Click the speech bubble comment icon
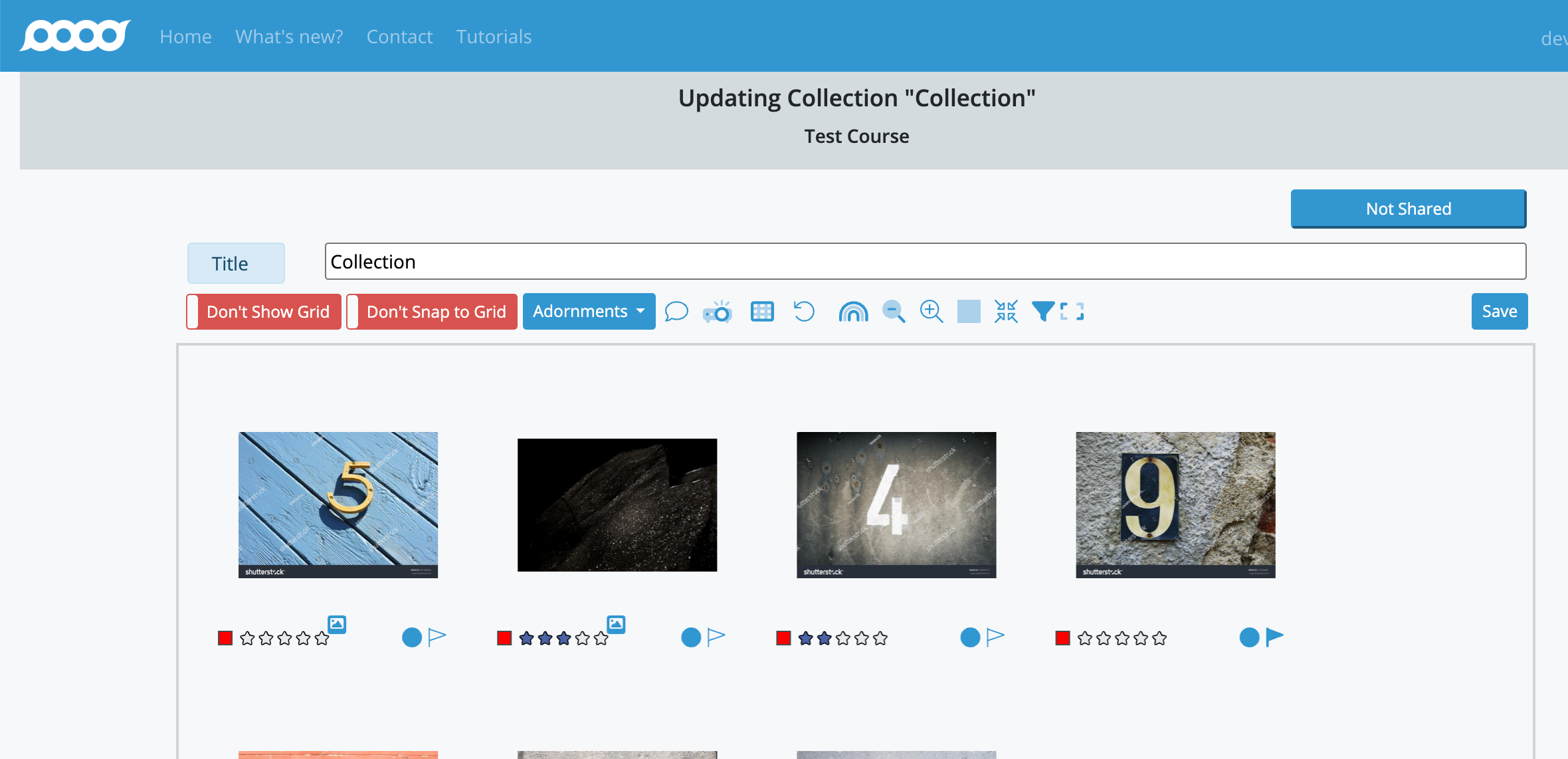Viewport: 1568px width, 759px height. 676,311
